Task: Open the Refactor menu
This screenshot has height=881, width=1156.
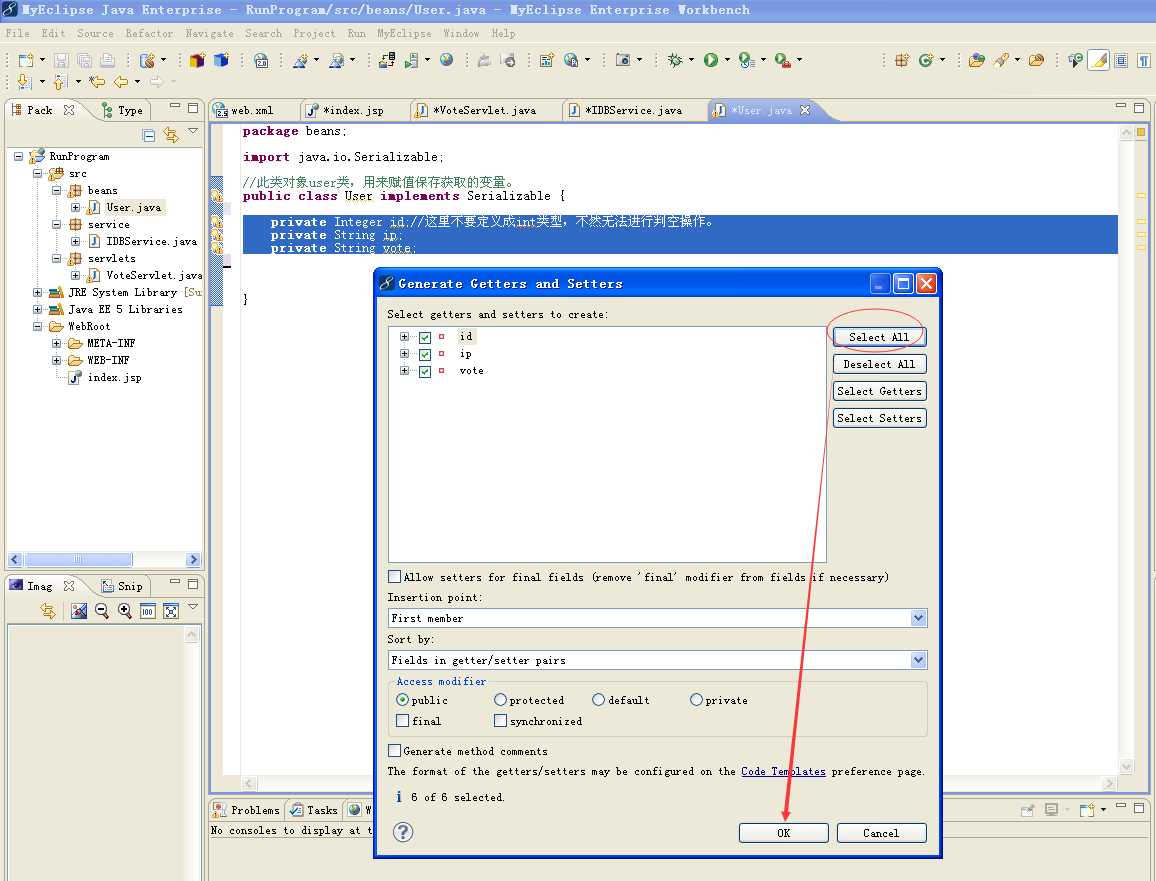Action: pos(149,33)
